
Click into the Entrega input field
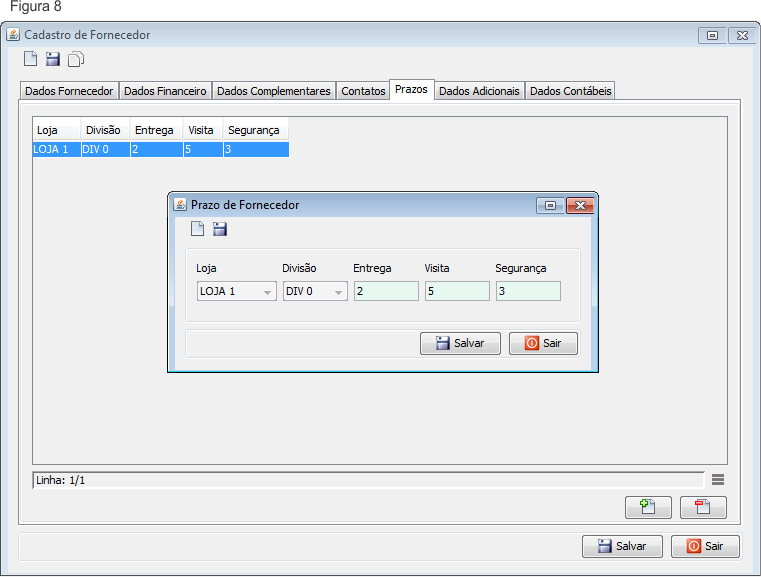385,292
